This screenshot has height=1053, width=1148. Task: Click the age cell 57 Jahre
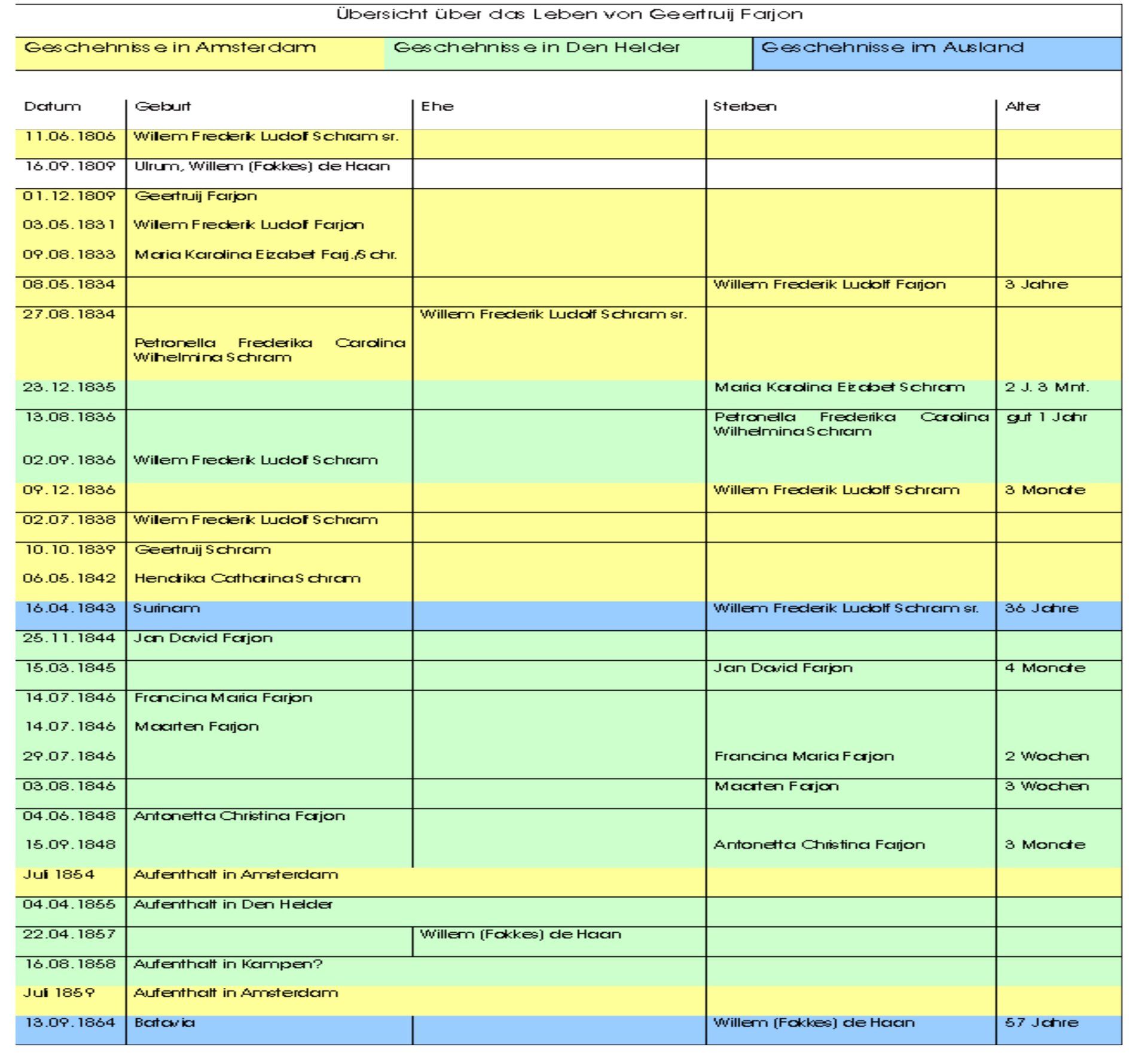[1042, 1023]
